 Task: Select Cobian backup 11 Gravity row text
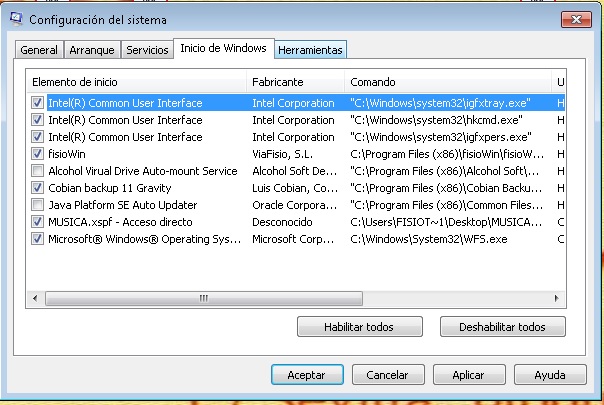[x=110, y=188]
